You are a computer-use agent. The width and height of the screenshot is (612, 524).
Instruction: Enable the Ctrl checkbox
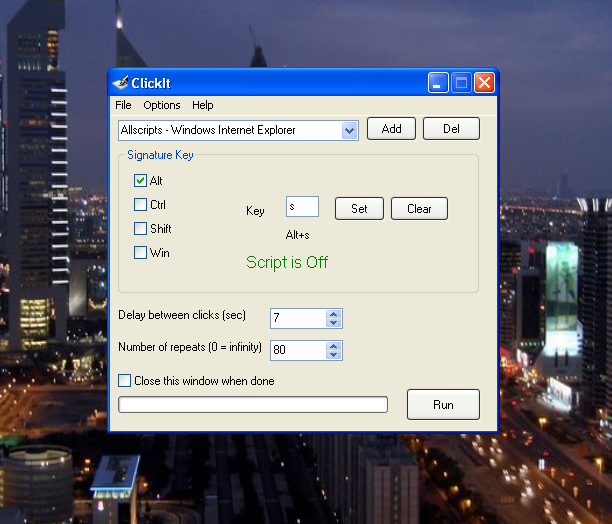pos(140,204)
